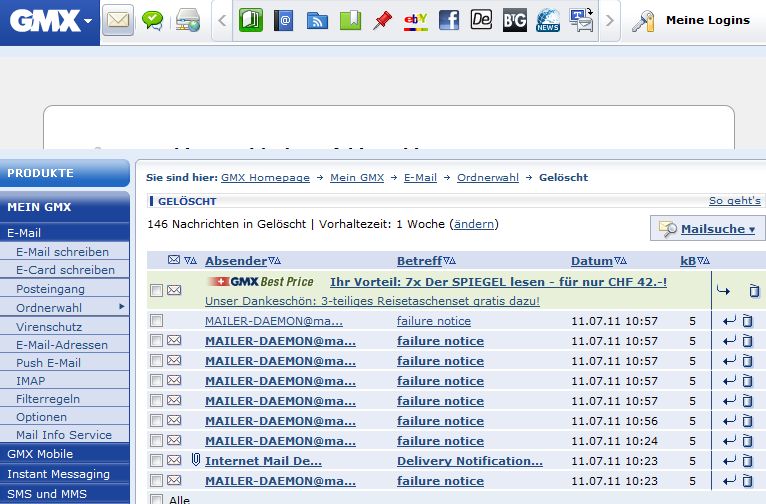Check the 'Alle' select-all checkbox
Viewport: 766px width, 504px height.
(x=156, y=499)
